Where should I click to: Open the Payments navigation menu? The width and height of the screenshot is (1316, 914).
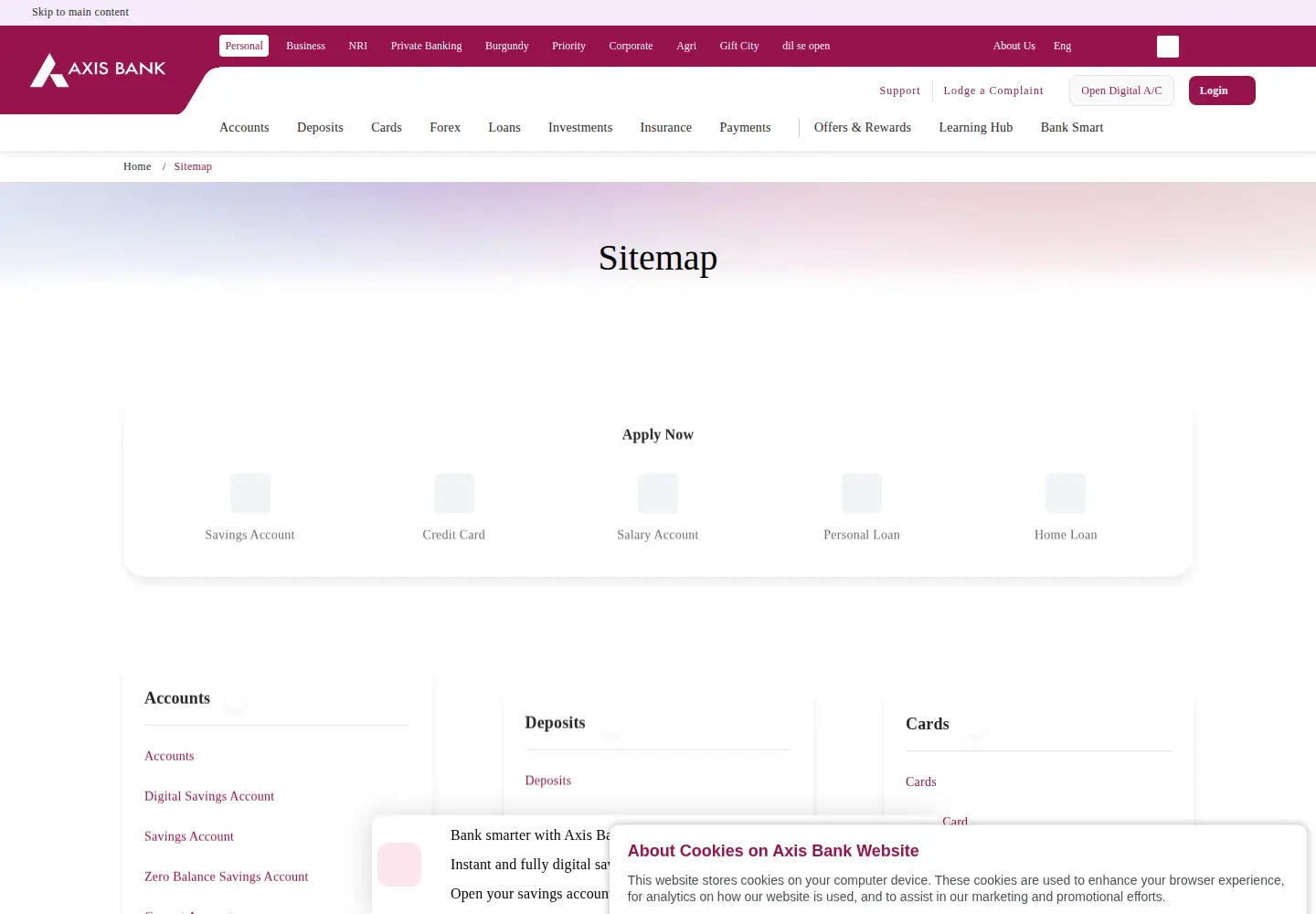745,127
